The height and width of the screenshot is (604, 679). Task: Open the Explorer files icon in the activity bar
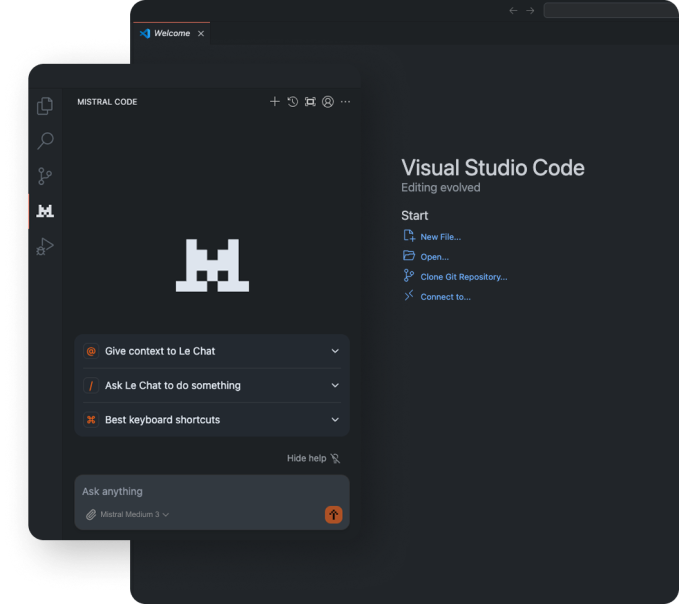[x=45, y=106]
